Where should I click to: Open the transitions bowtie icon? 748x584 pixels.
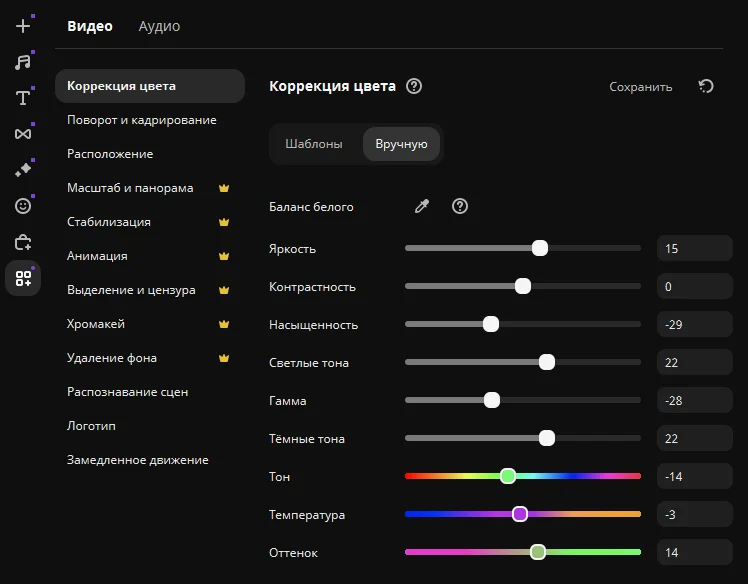pos(23,133)
